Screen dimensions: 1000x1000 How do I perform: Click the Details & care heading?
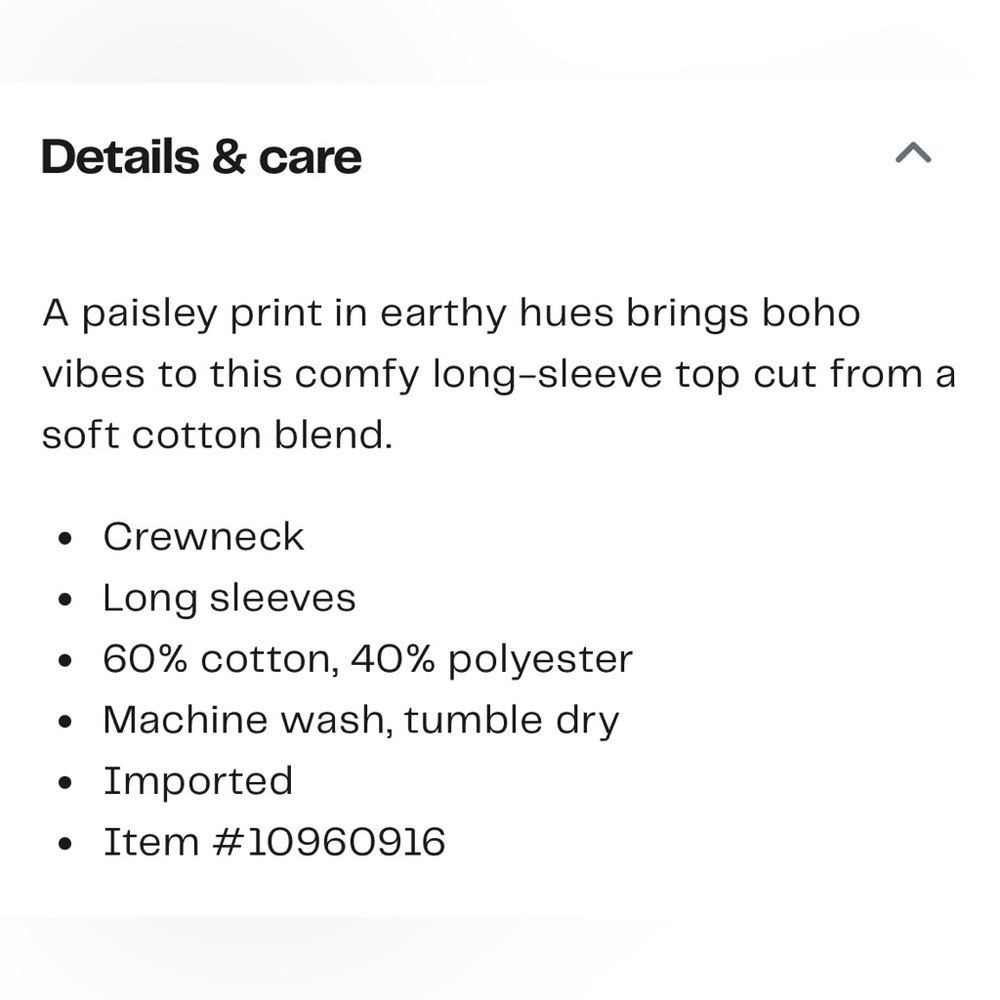tap(202, 157)
